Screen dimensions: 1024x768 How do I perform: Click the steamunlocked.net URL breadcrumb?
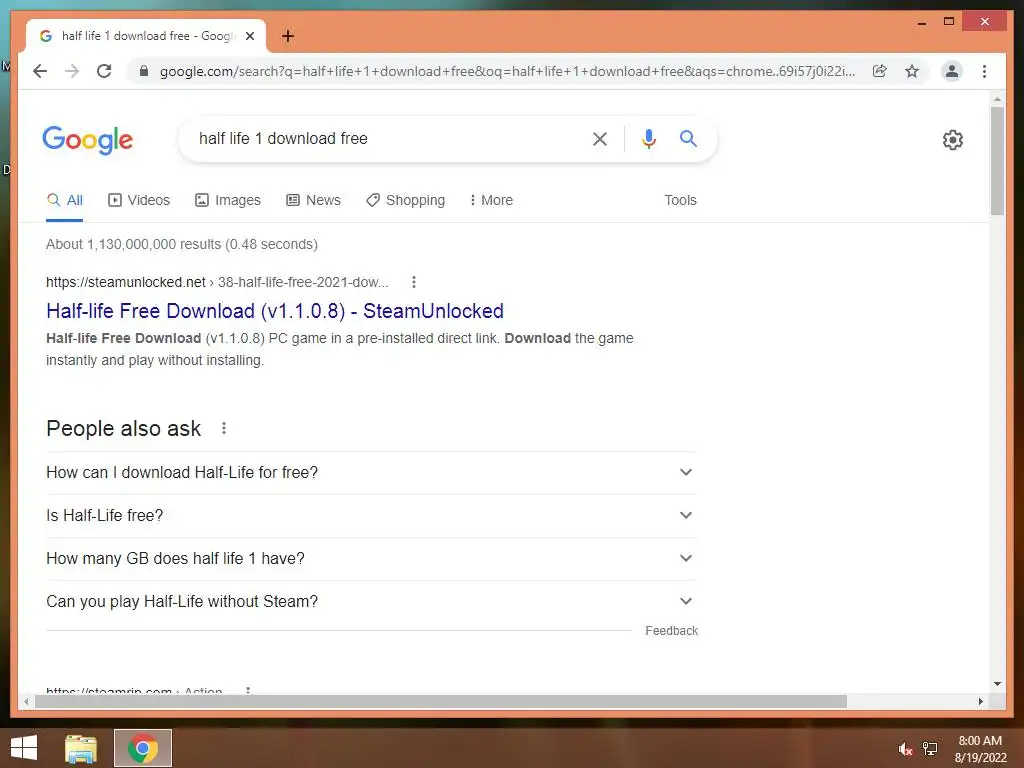coord(217,282)
